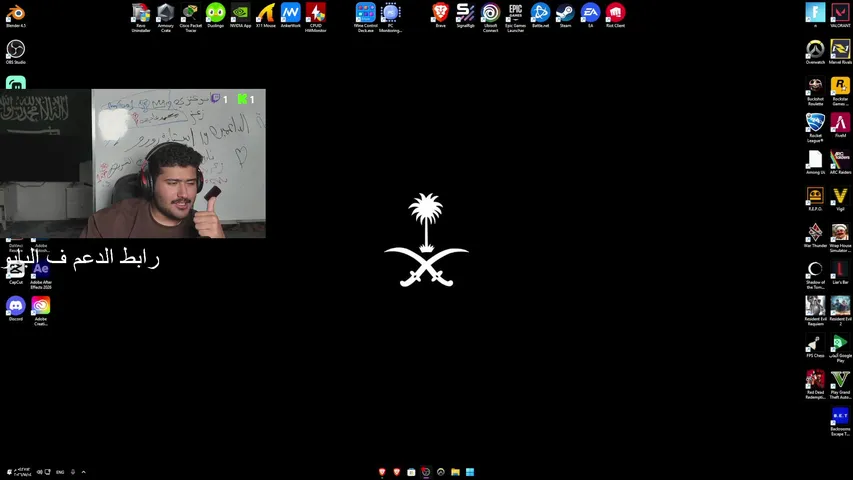
Task: Open Adobe After Effects 2026 shortcut
Action: pos(41,275)
